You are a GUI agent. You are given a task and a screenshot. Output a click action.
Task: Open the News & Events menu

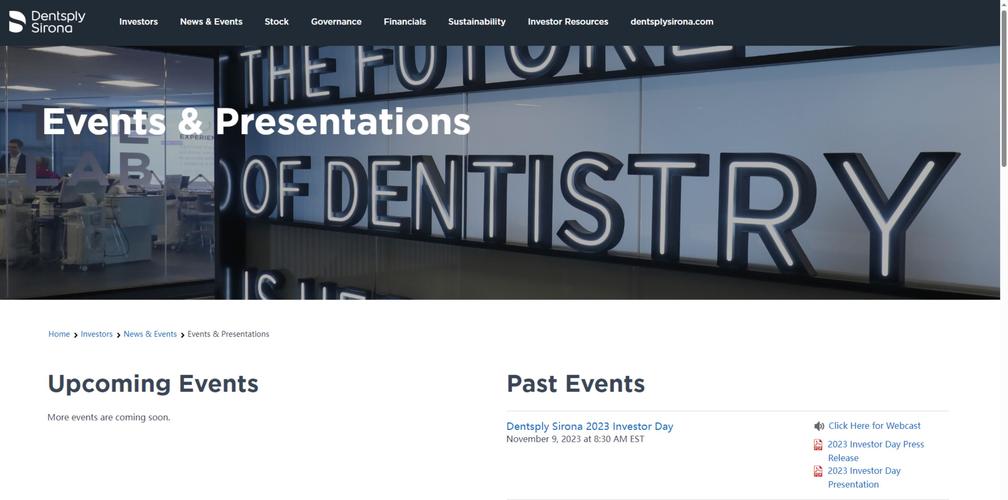click(x=211, y=22)
